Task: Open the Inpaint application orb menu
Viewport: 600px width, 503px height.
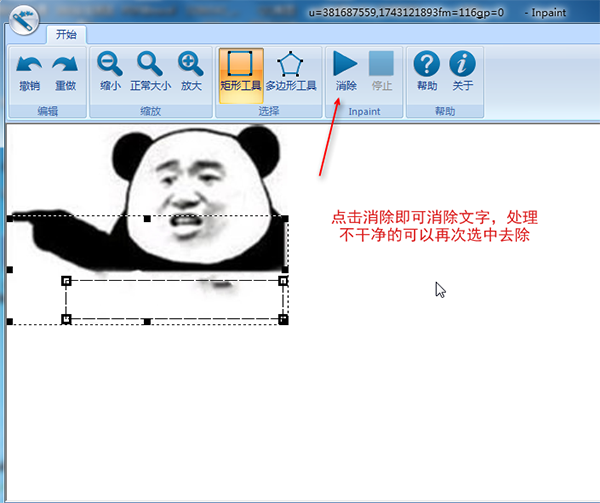Action: click(24, 20)
